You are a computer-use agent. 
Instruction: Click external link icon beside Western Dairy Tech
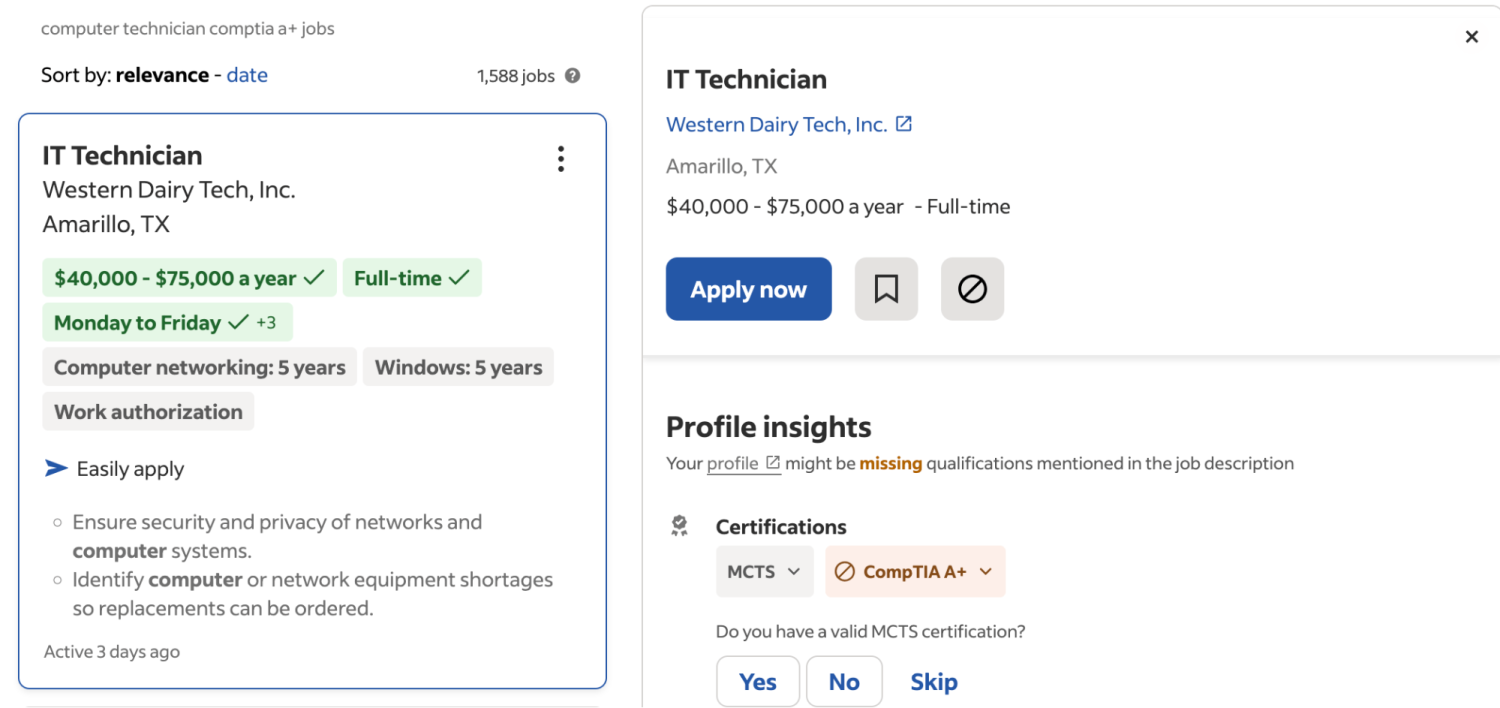tap(904, 124)
